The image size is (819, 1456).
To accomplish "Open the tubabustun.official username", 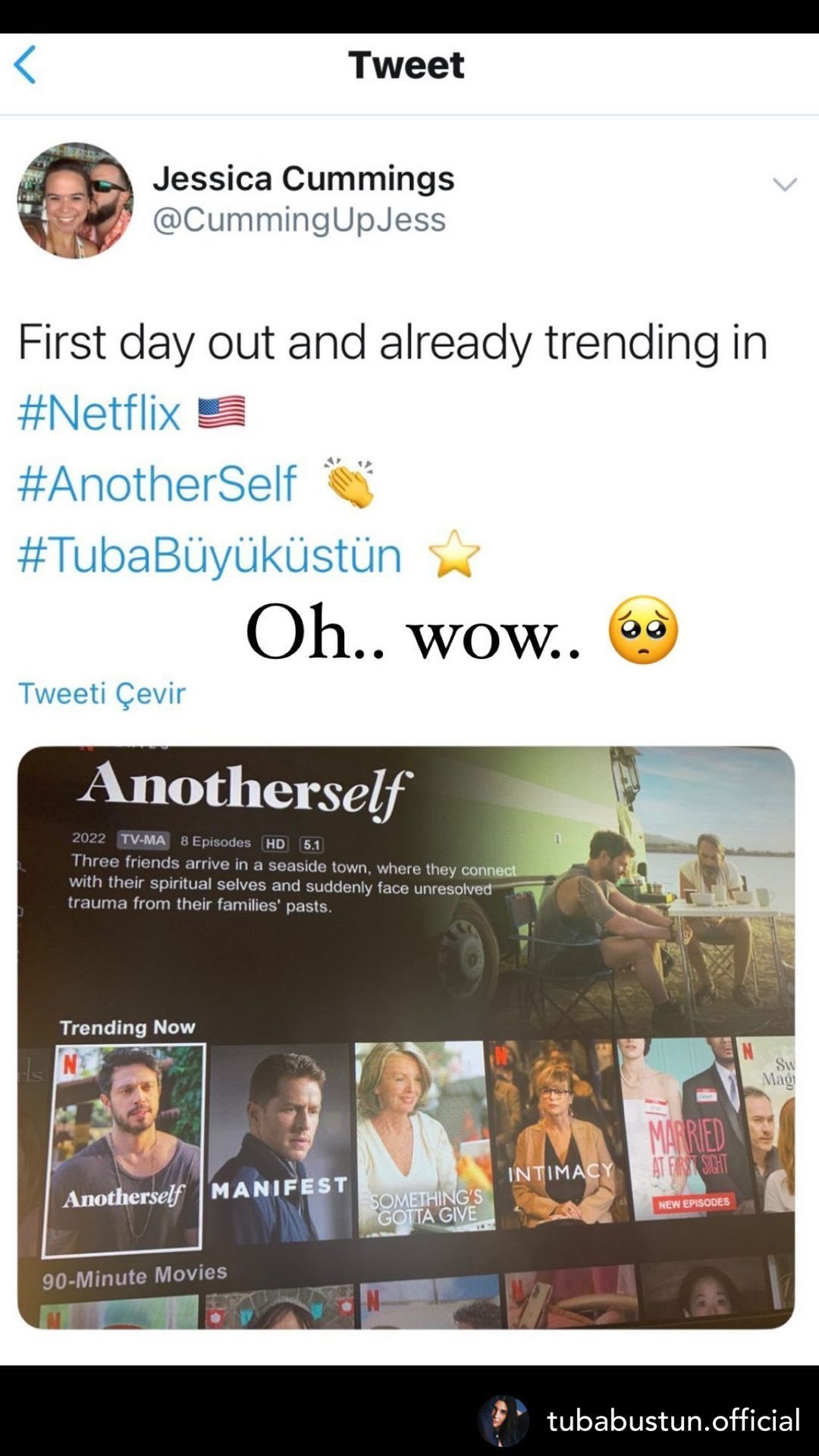I will click(673, 1420).
